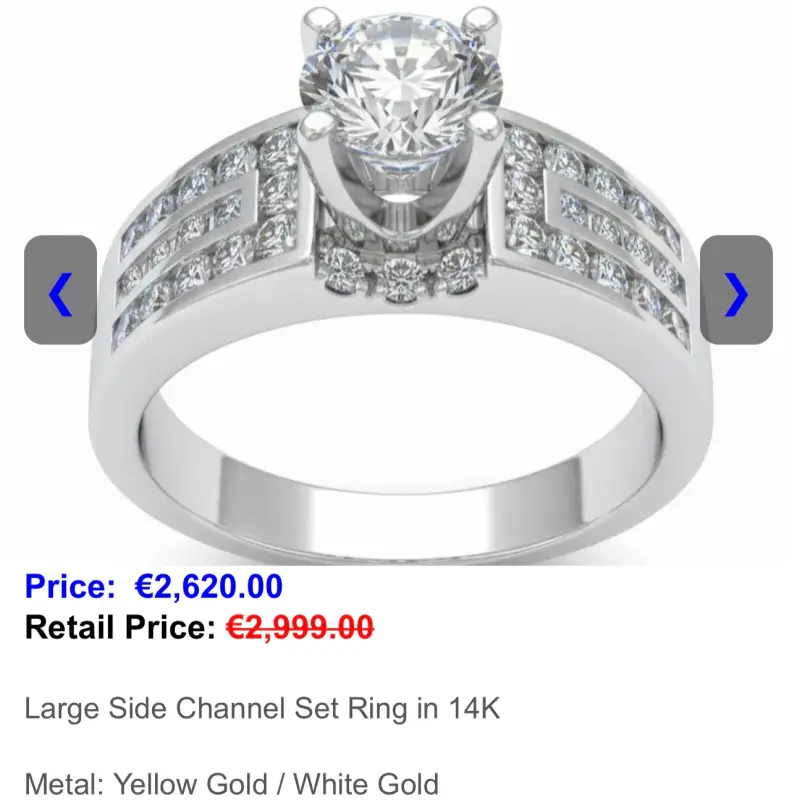Click the struck-through €2,999.00 retail price
The width and height of the screenshot is (797, 800).
tap(300, 627)
